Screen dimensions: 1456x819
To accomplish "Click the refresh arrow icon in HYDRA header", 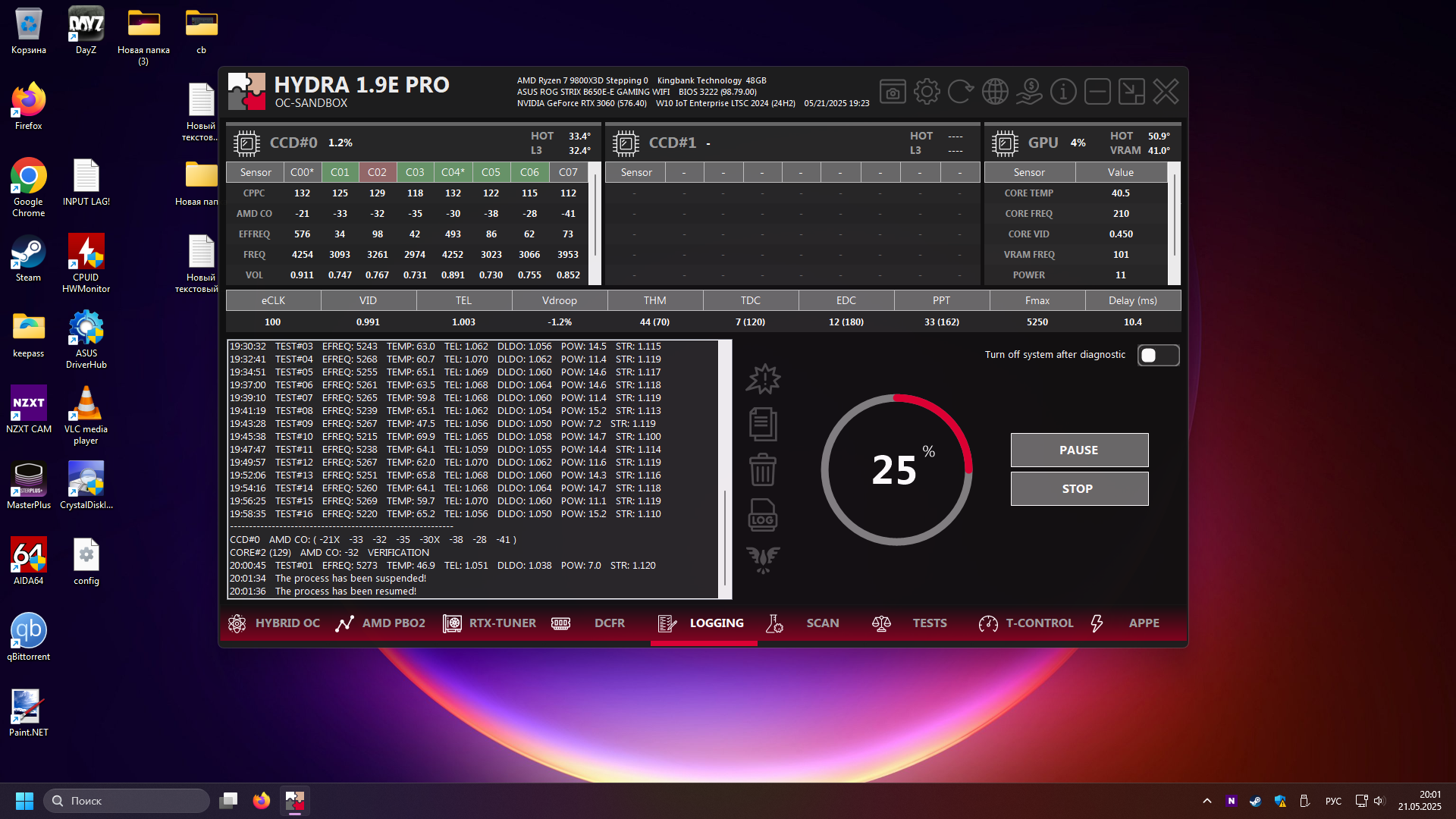I will [961, 92].
